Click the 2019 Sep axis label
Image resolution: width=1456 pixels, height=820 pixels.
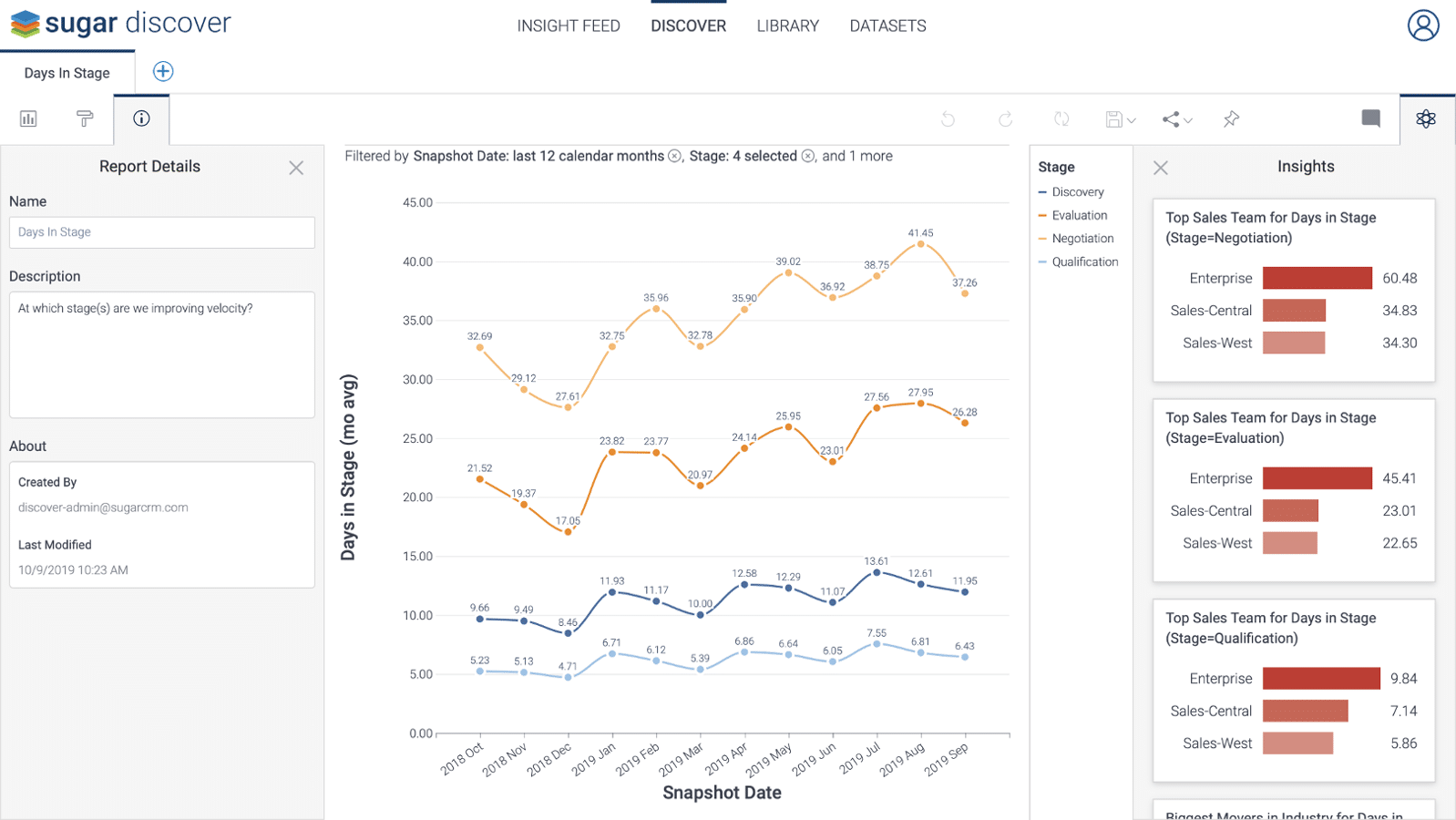pyautogui.click(x=947, y=759)
